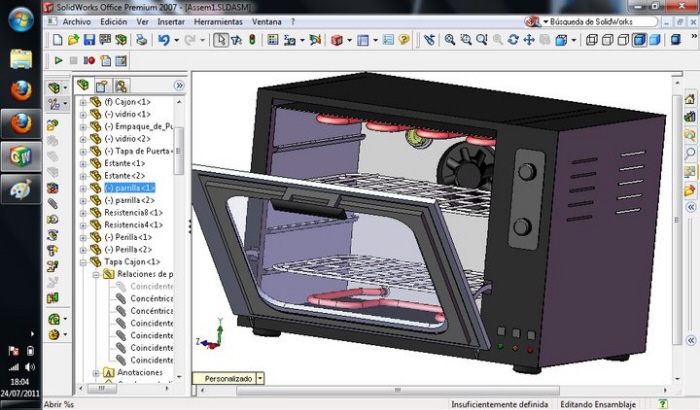The image size is (700, 410).
Task: Expand the Resistencia8<1> component node
Action: tap(83, 213)
